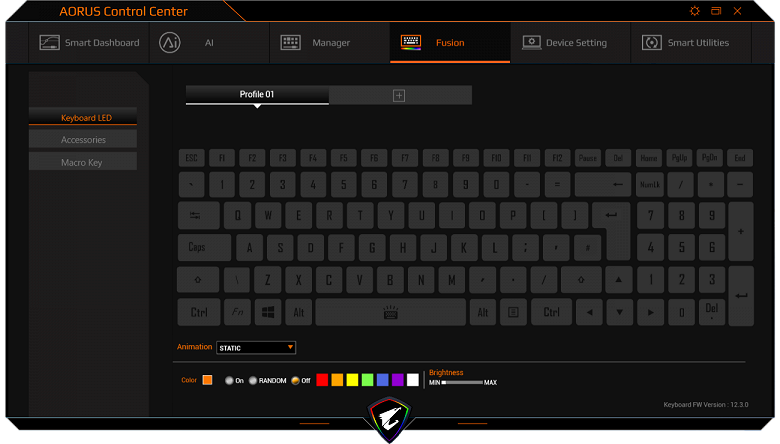This screenshot has width=780, height=444.
Task: Select the numpad asterisk key
Action: [x=711, y=184]
